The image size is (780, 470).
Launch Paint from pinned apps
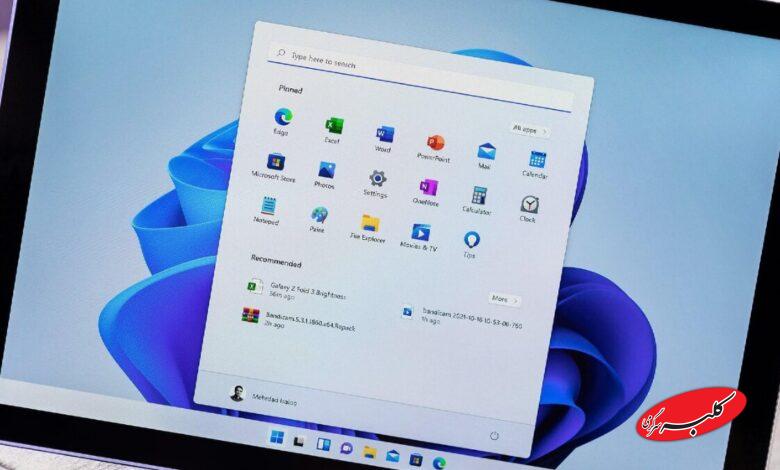(x=319, y=215)
